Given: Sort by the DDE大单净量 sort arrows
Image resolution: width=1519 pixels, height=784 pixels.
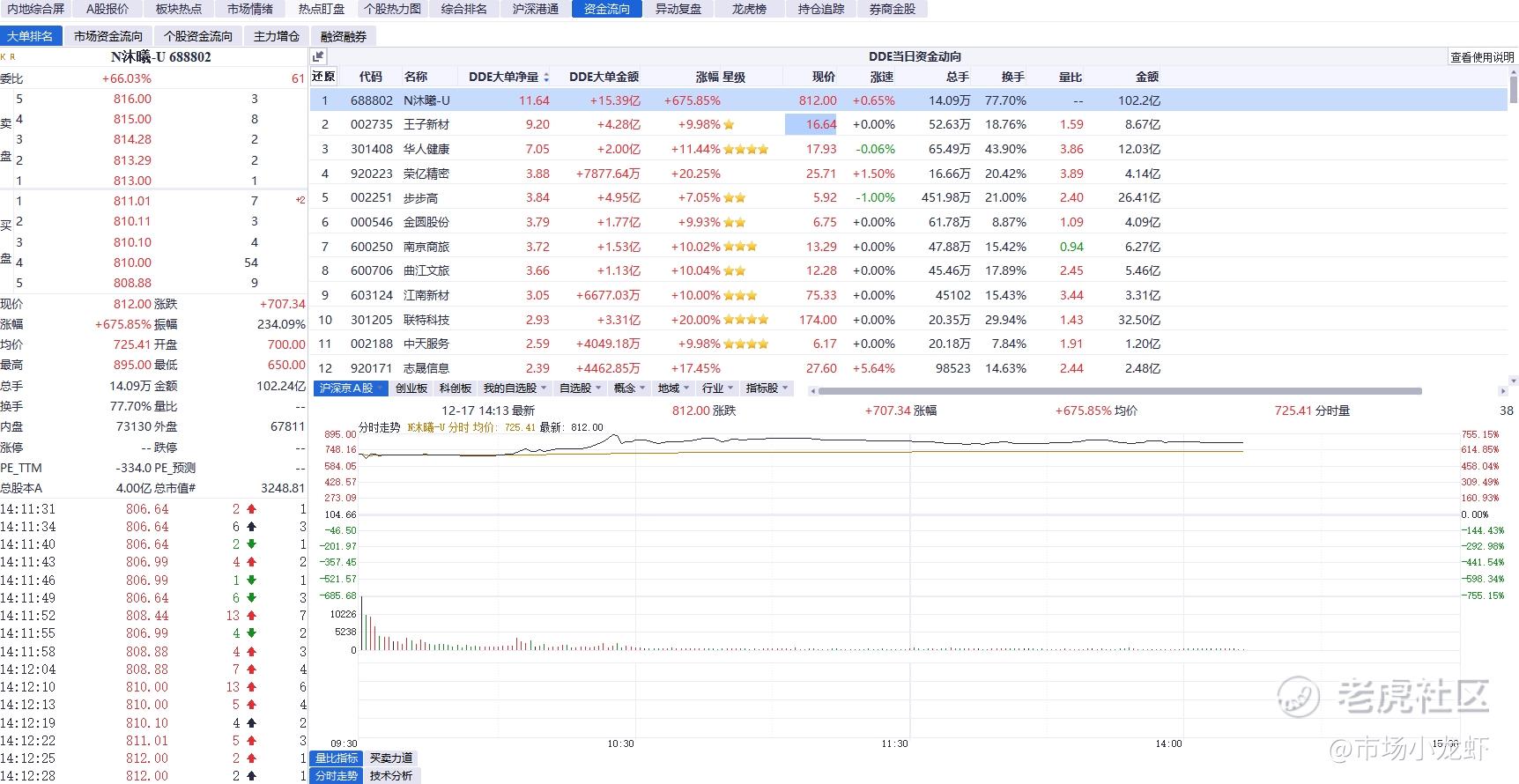Looking at the screenshot, I should coord(546,78).
